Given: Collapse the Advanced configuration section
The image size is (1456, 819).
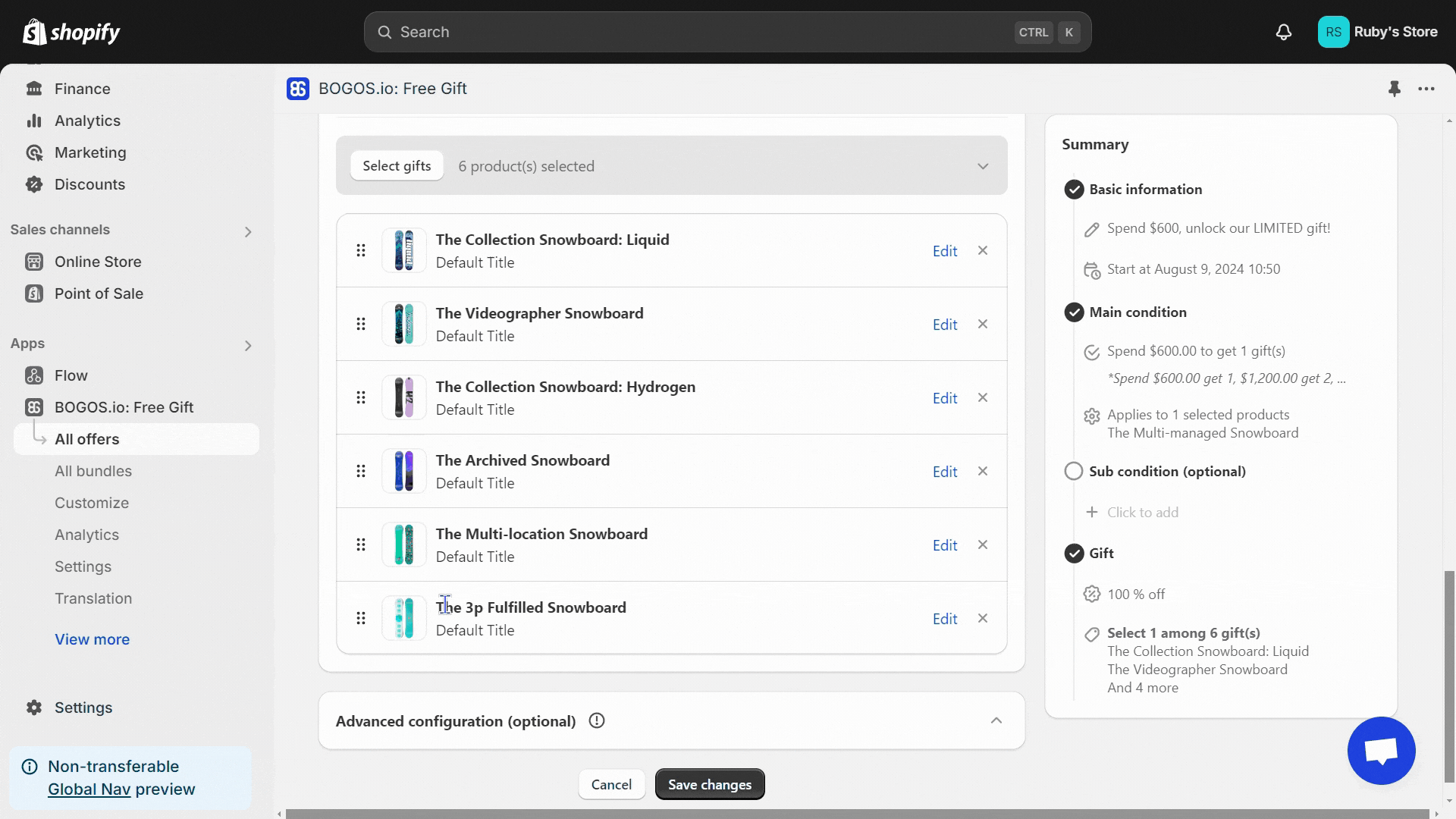Looking at the screenshot, I should point(996,720).
